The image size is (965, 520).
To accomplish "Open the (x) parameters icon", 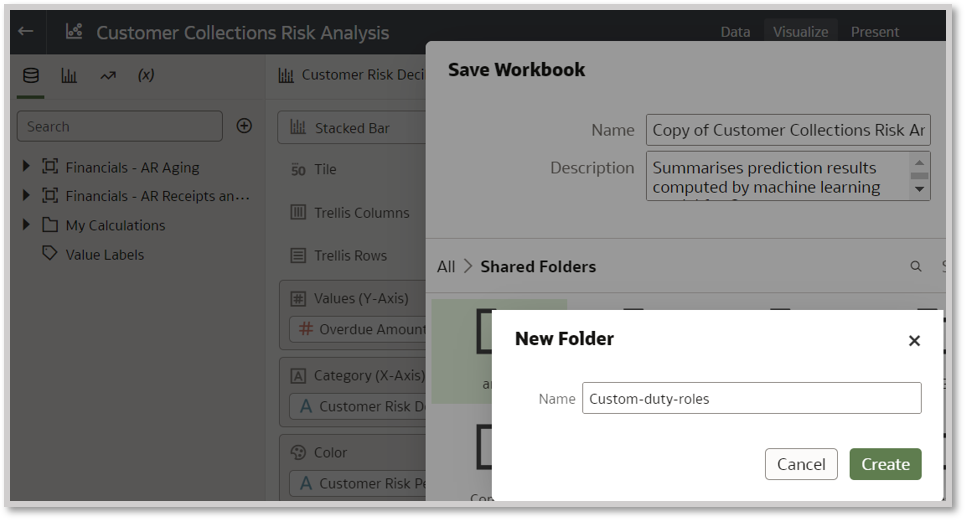I will (146, 75).
